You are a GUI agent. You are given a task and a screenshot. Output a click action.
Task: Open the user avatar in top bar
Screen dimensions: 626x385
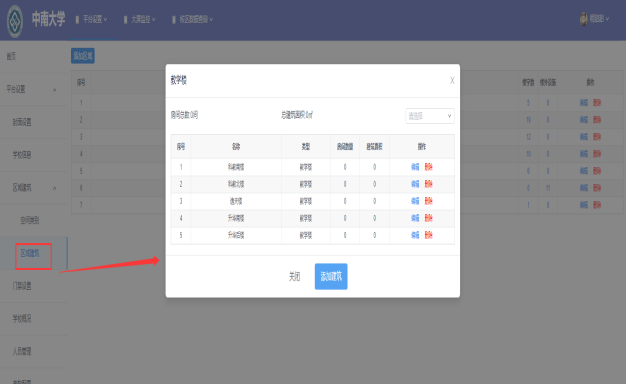tap(583, 18)
